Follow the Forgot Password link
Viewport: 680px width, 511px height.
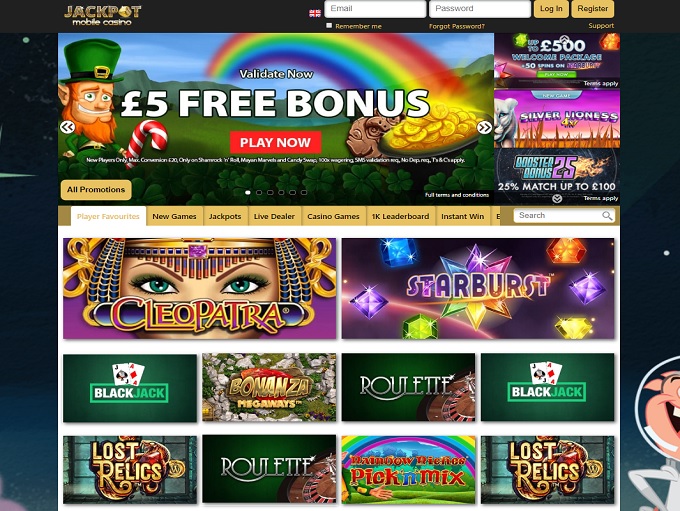tap(457, 26)
